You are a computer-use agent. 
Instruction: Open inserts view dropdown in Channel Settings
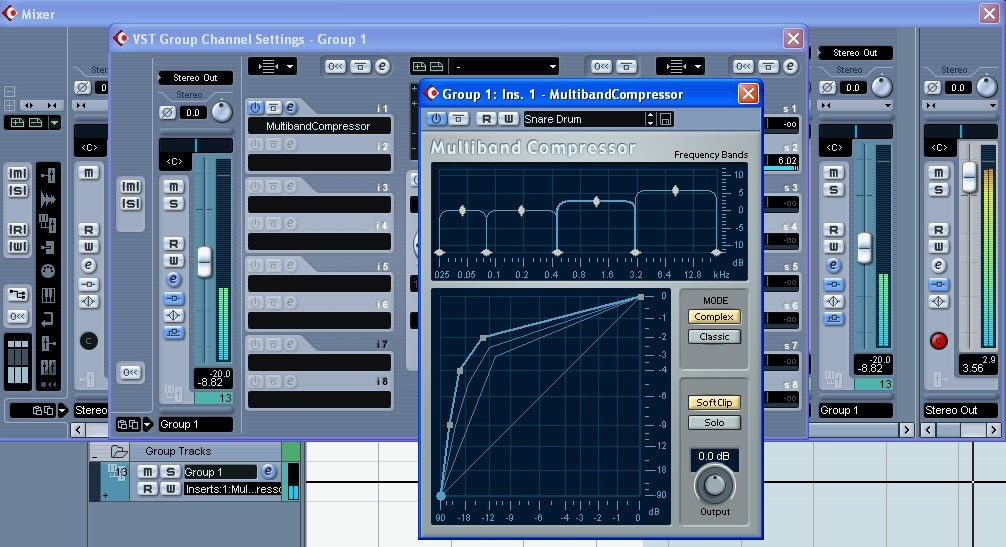(273, 66)
